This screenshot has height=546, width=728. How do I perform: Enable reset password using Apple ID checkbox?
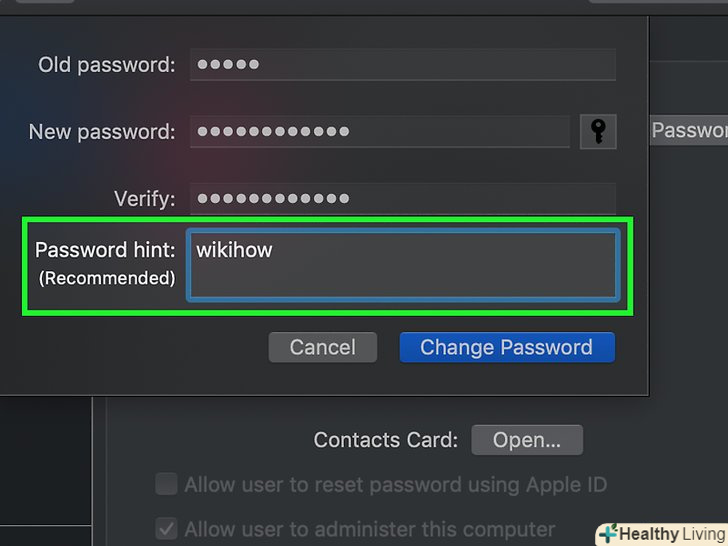click(x=166, y=484)
